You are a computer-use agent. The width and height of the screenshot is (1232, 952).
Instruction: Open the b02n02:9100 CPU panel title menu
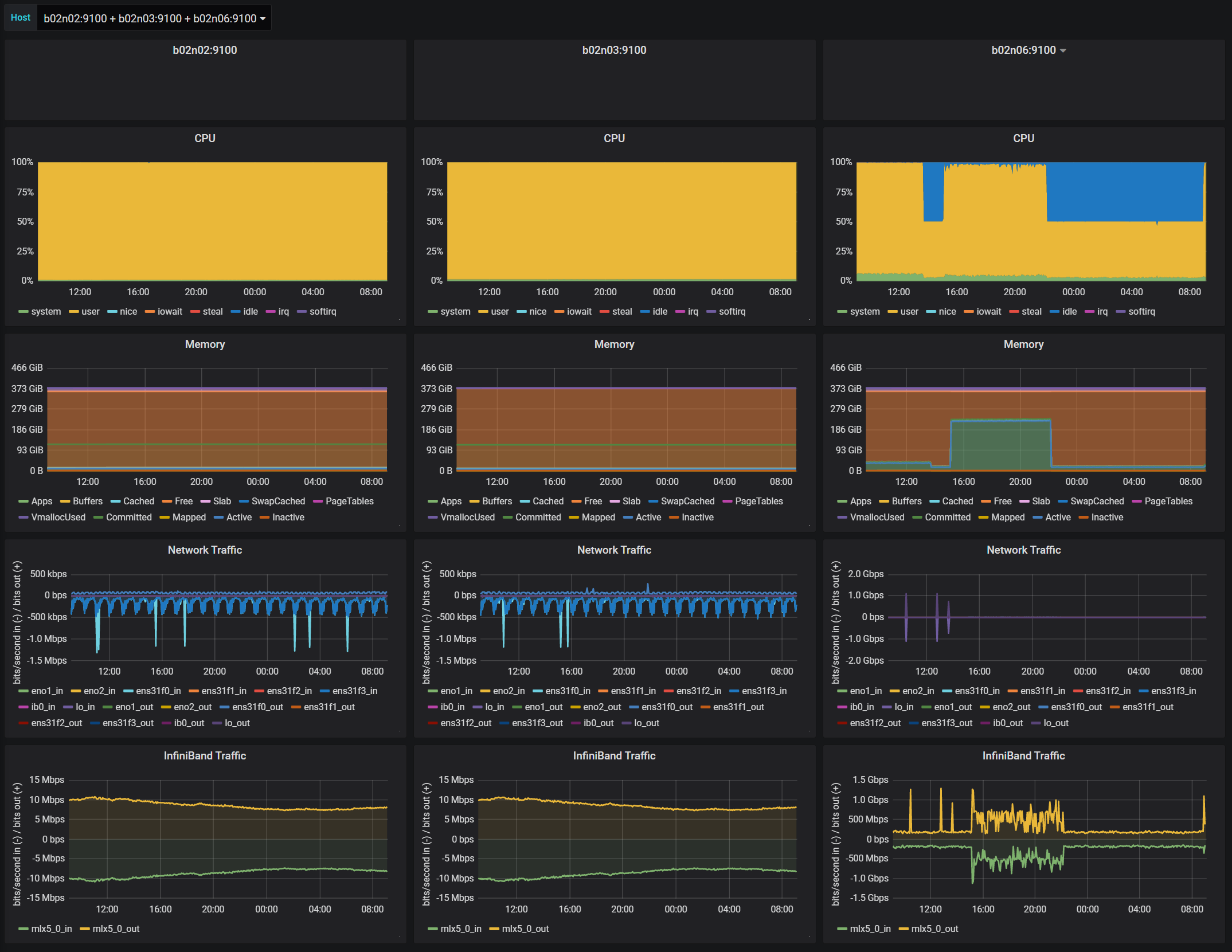coord(205,138)
